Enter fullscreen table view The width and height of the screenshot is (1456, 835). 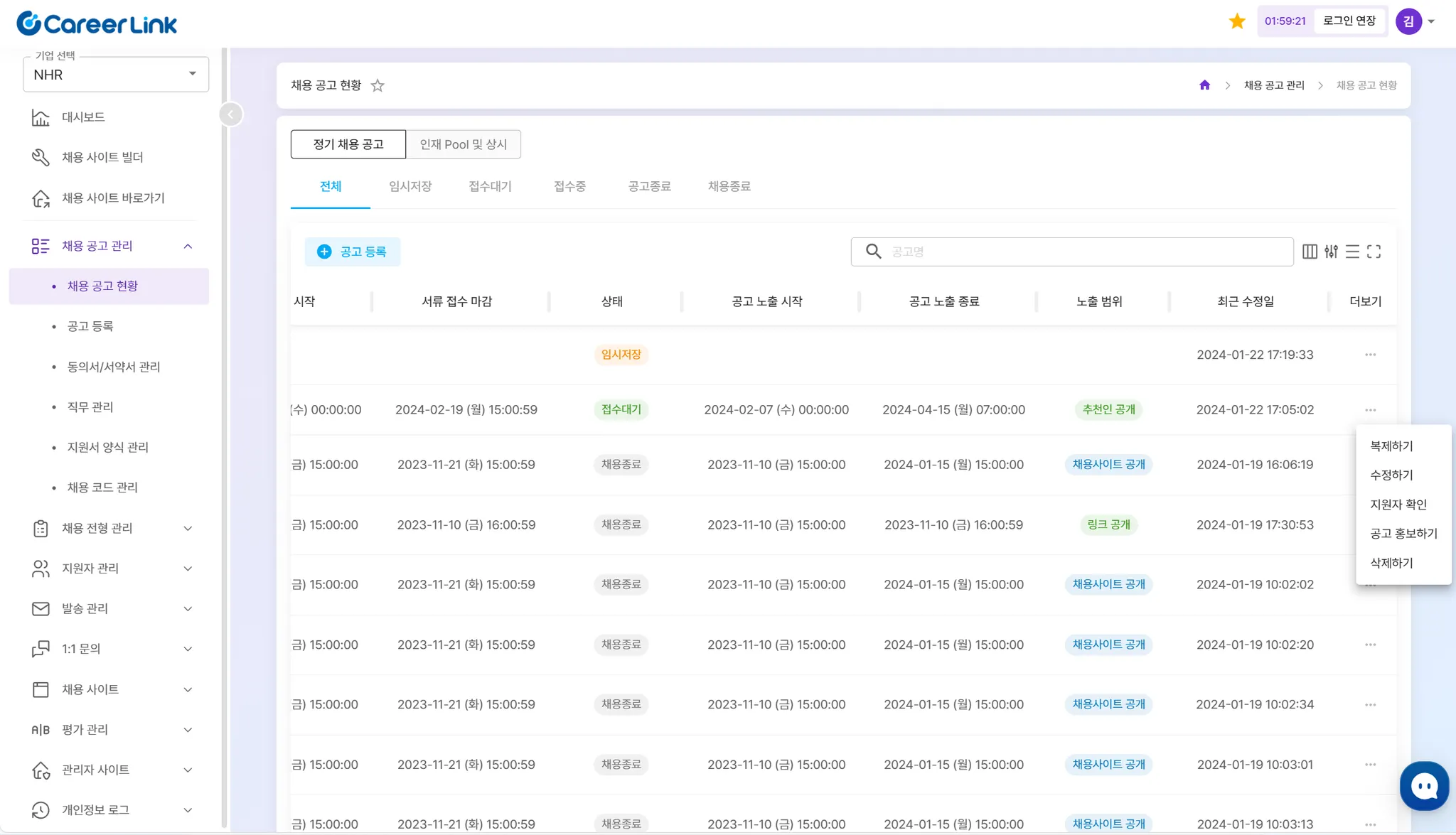(1374, 252)
